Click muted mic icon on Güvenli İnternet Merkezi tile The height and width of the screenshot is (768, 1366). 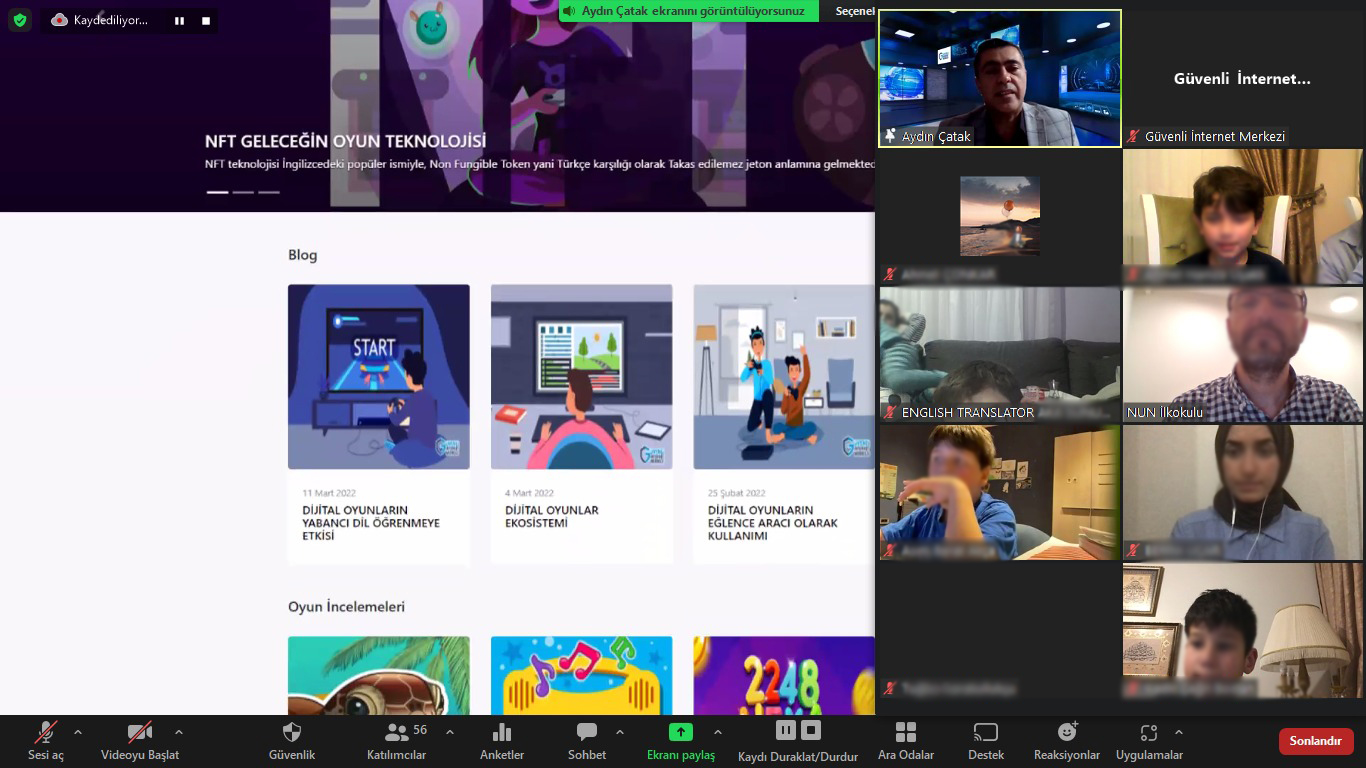1133,136
